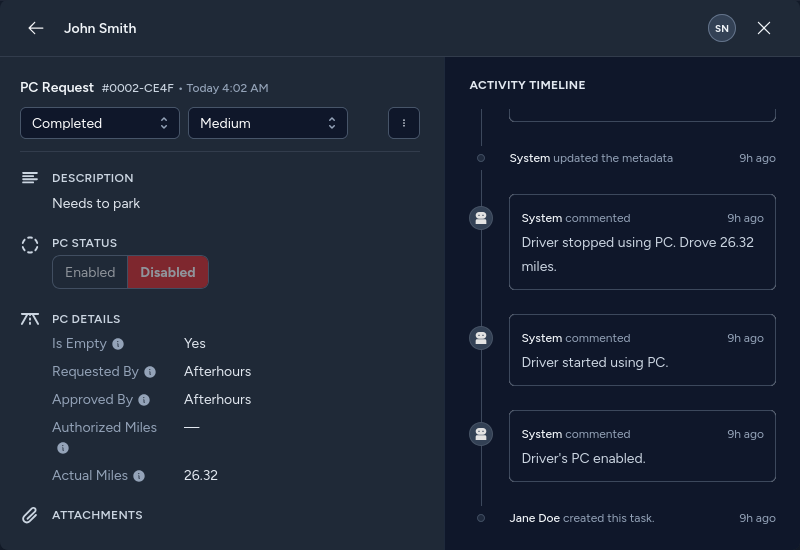Click the John Smith title
Screen dimensions: 800x550
click(100, 28)
